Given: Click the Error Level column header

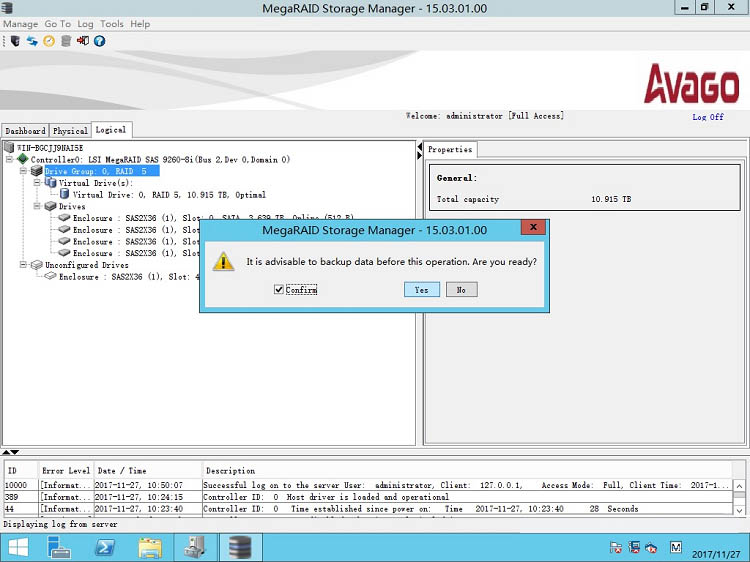Looking at the screenshot, I should pos(66,471).
